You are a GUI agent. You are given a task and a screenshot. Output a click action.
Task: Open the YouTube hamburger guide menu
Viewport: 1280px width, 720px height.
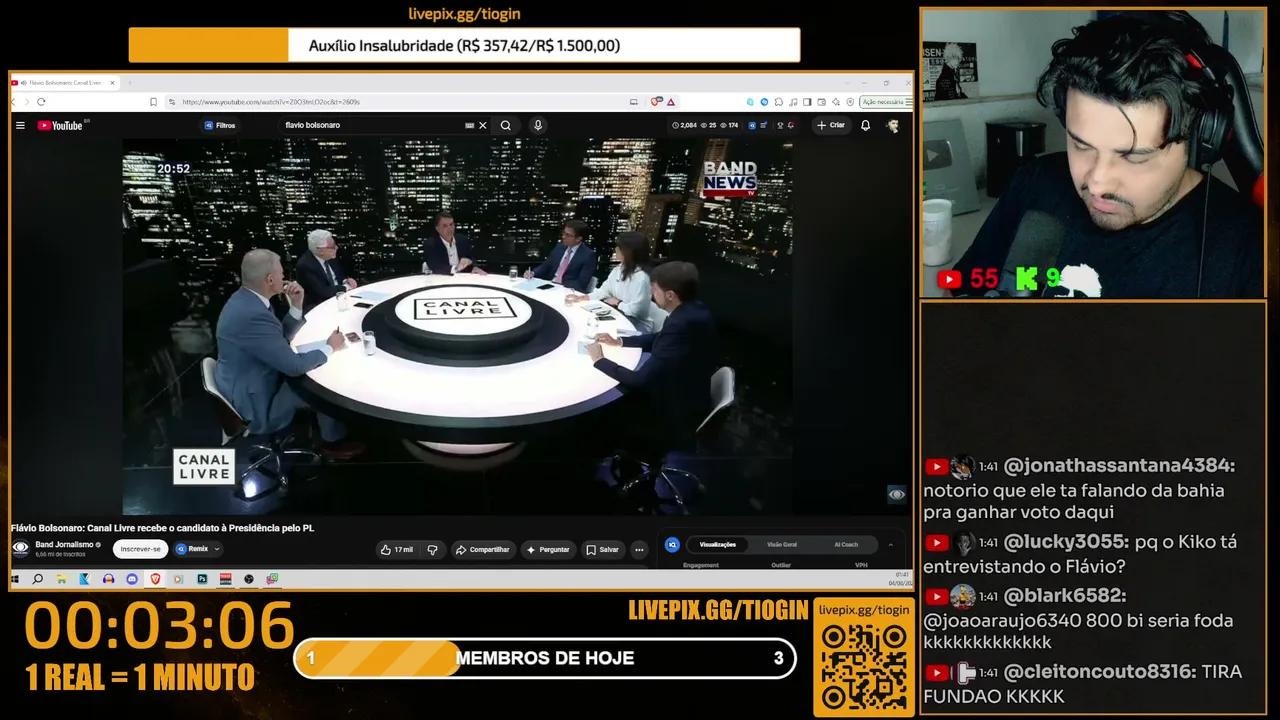20,125
